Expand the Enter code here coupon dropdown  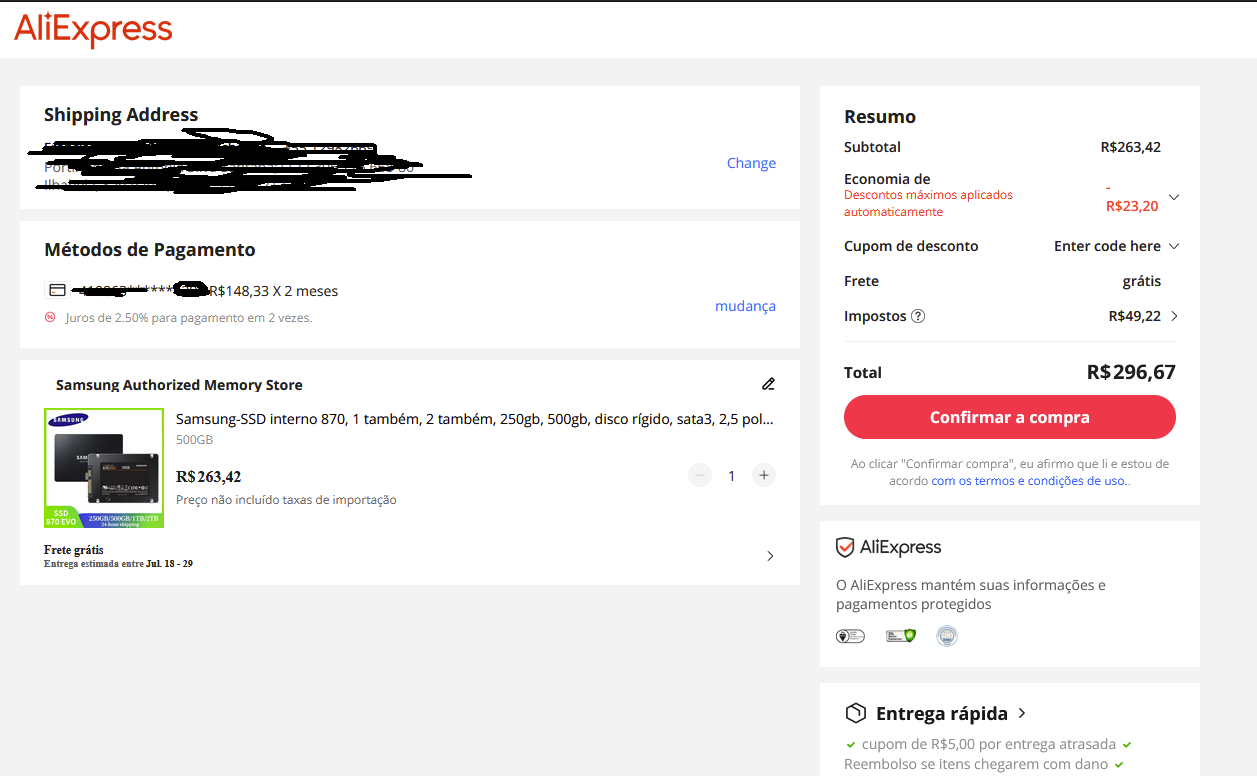pyautogui.click(x=1174, y=246)
